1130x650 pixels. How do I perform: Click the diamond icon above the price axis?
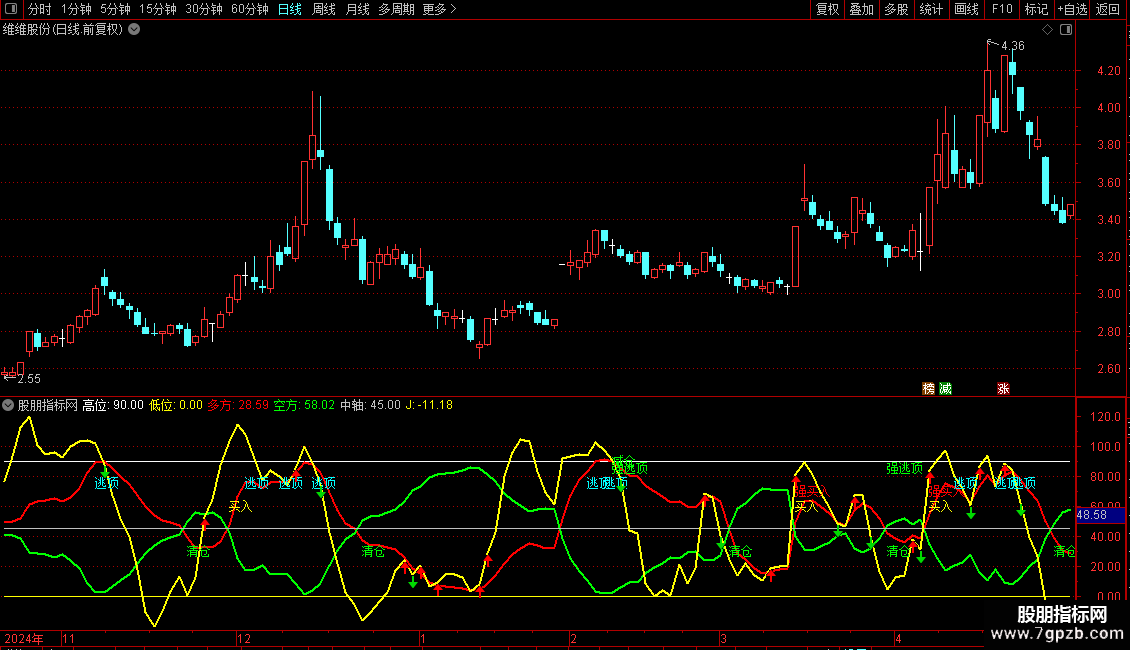(x=1047, y=30)
